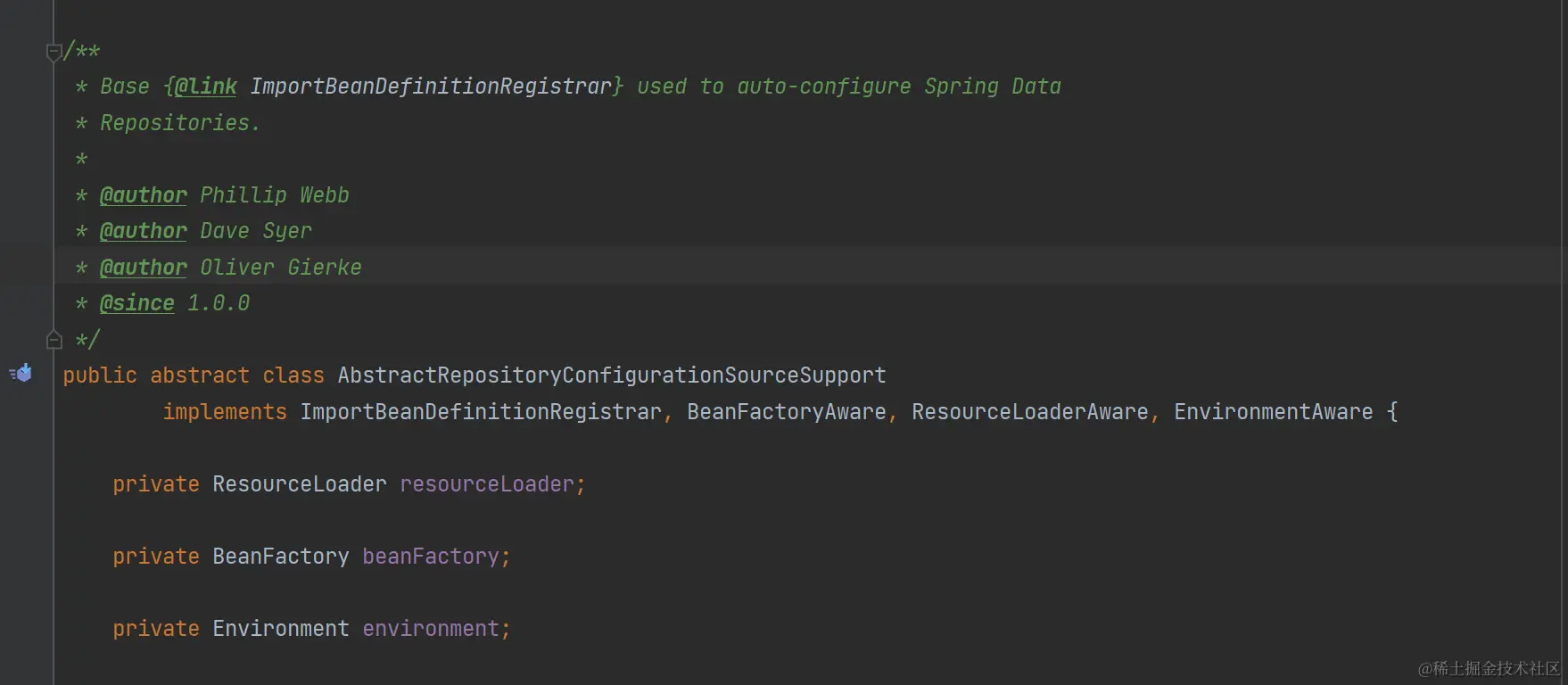Click version text 1.0.0
The image size is (1568, 685).
click(219, 303)
